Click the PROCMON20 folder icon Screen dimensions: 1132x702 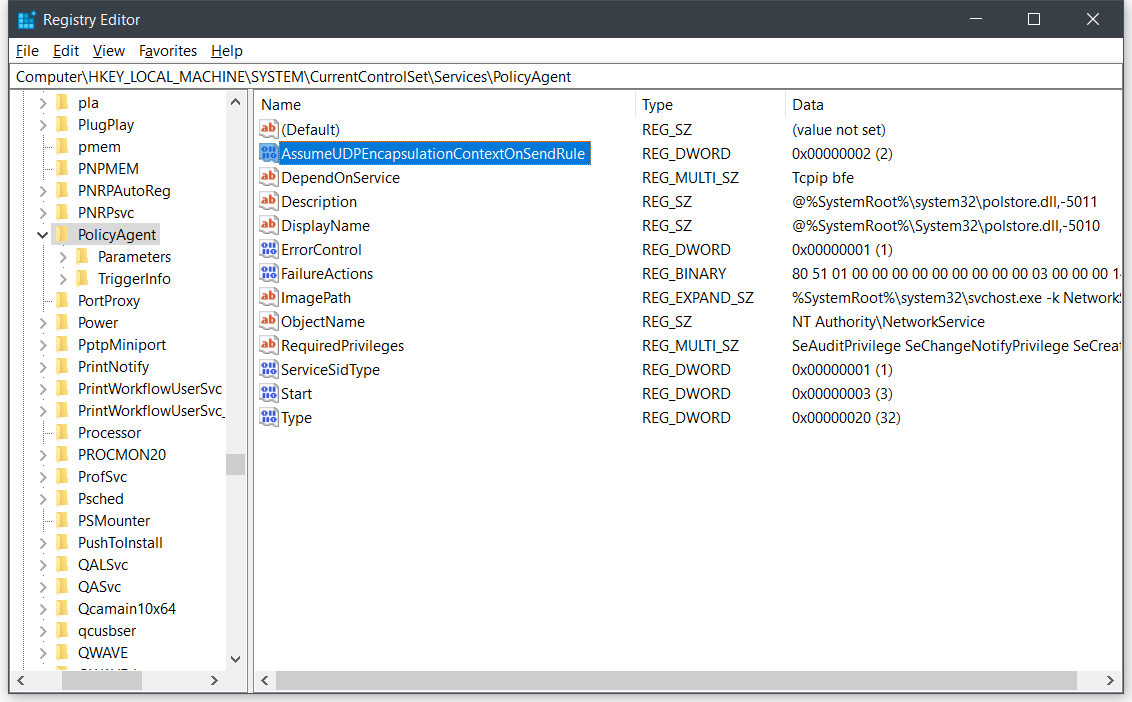(63, 454)
